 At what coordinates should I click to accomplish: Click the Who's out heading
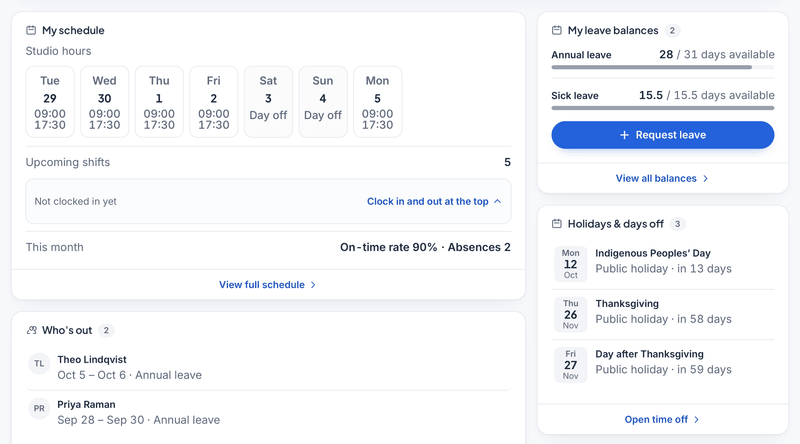pos(67,330)
